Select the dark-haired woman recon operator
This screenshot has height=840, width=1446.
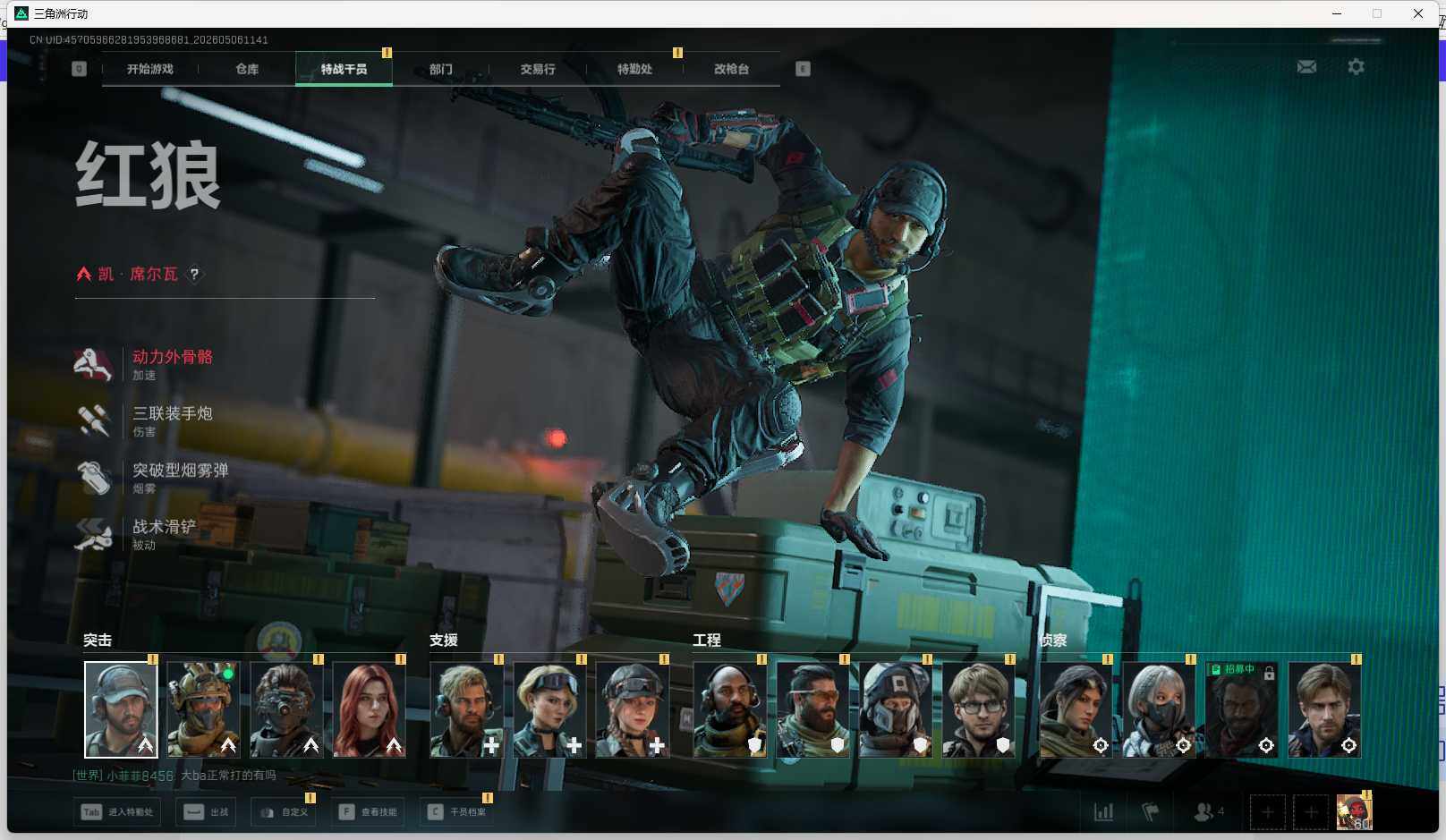click(x=1076, y=709)
